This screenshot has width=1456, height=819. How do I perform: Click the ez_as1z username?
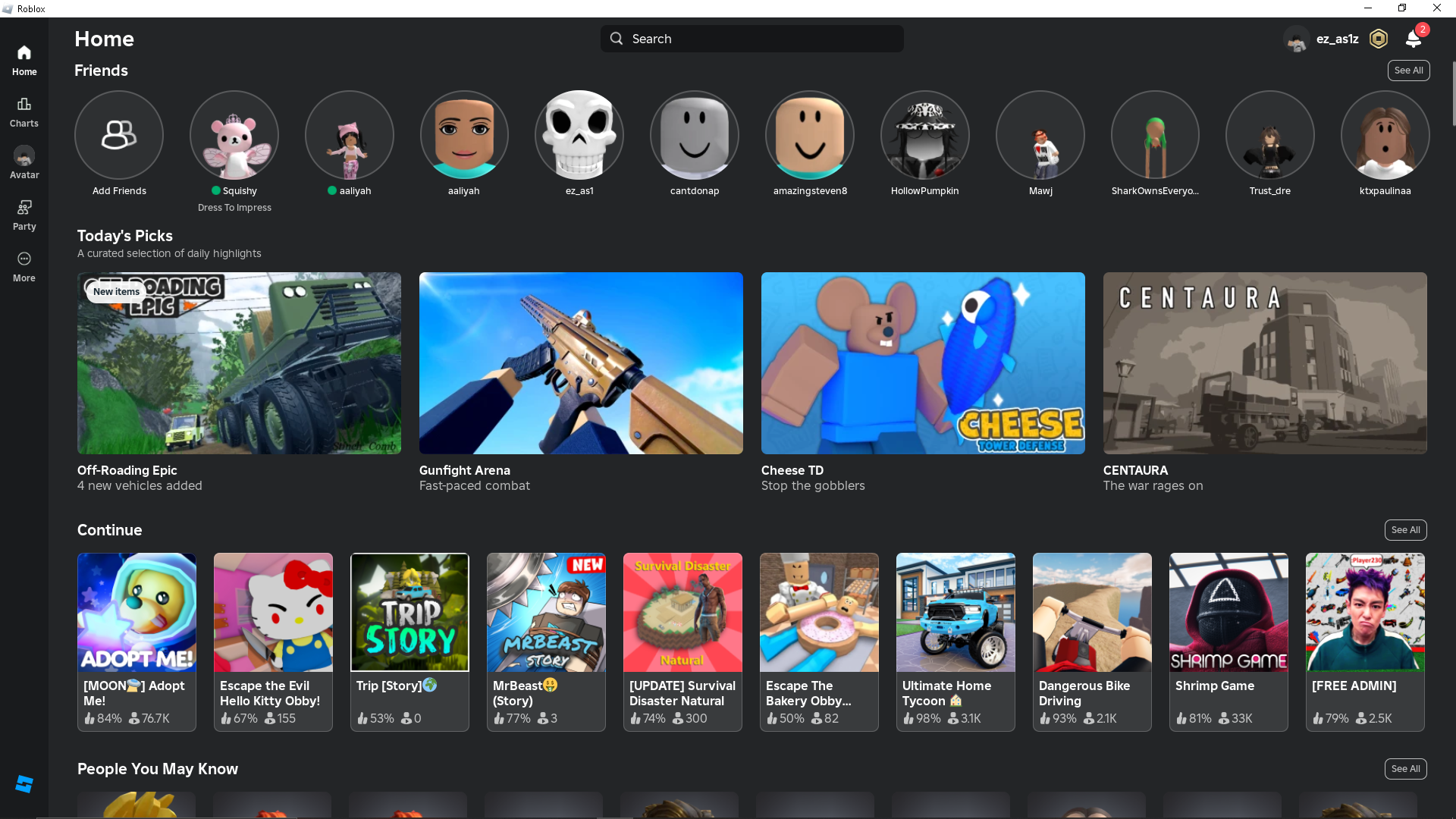[x=1338, y=39]
